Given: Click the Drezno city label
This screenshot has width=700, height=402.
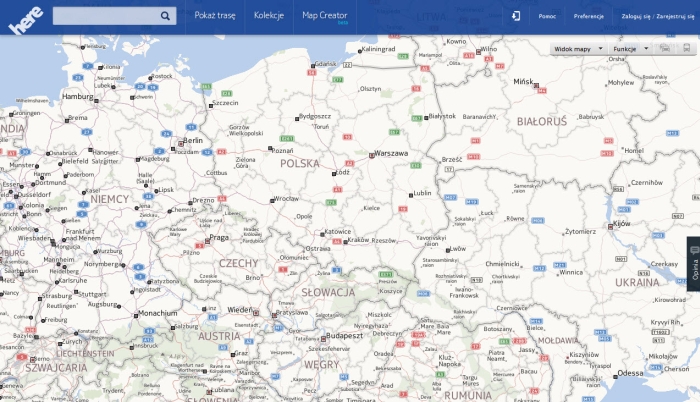Looking at the screenshot, I should tap(204, 200).
